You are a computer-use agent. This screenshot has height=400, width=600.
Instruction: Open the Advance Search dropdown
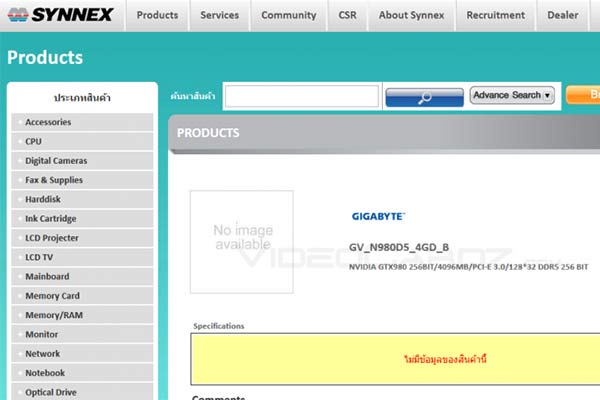[x=512, y=95]
